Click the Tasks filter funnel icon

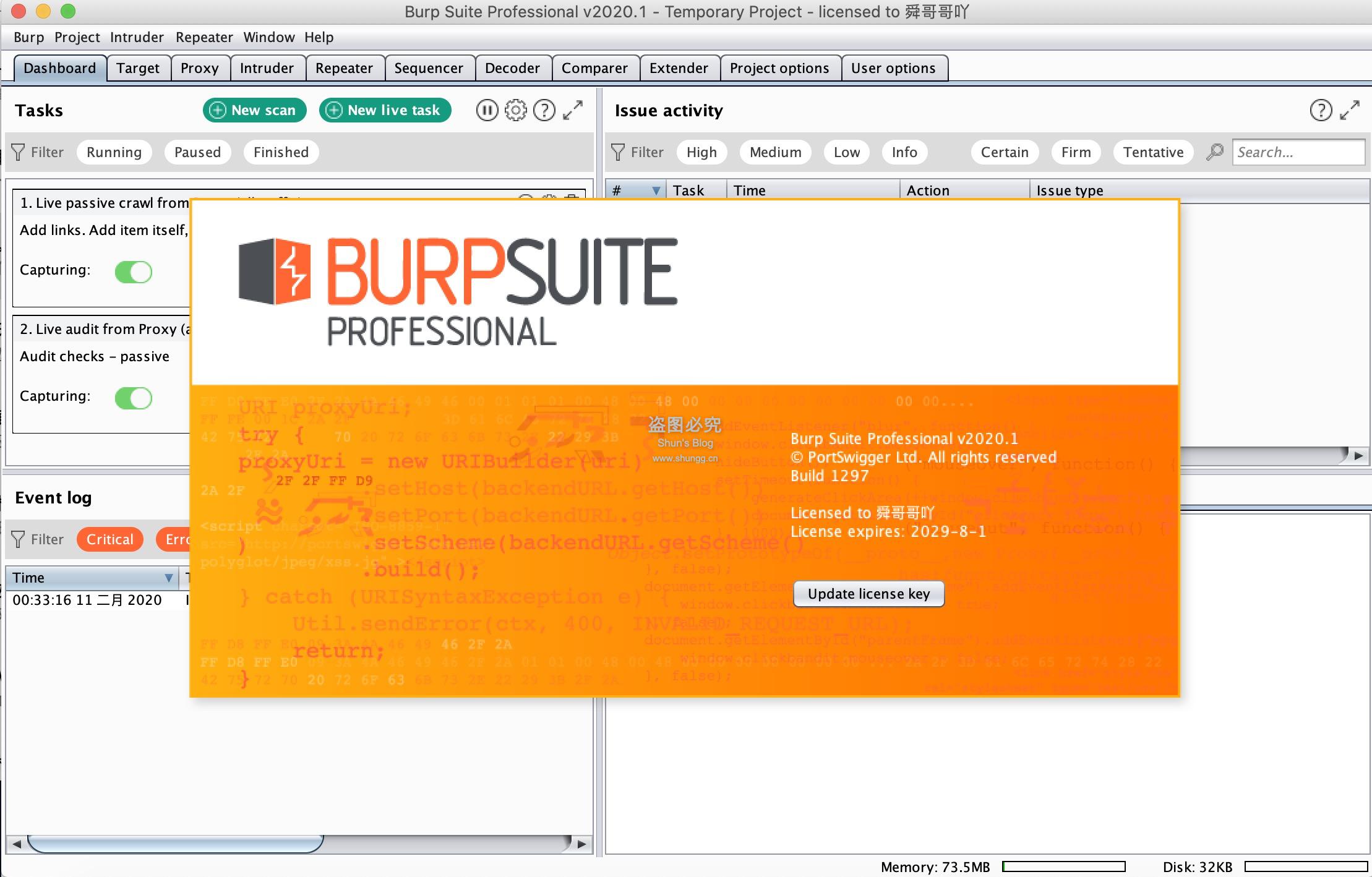[19, 152]
